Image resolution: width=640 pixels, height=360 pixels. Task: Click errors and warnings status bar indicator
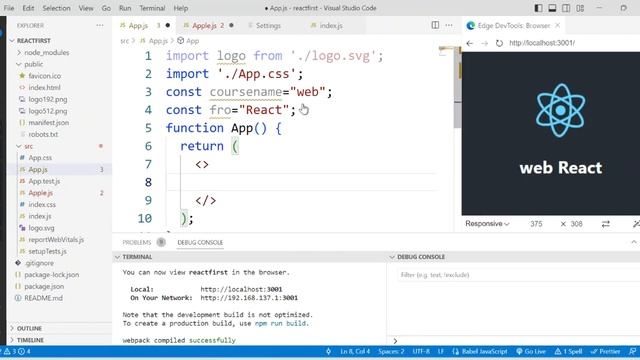[17, 351]
